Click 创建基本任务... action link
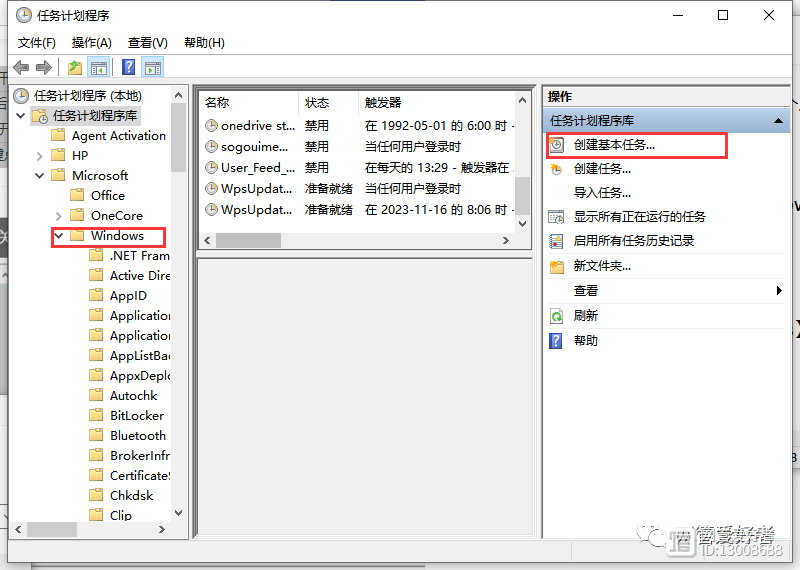The image size is (800, 570). (x=614, y=145)
